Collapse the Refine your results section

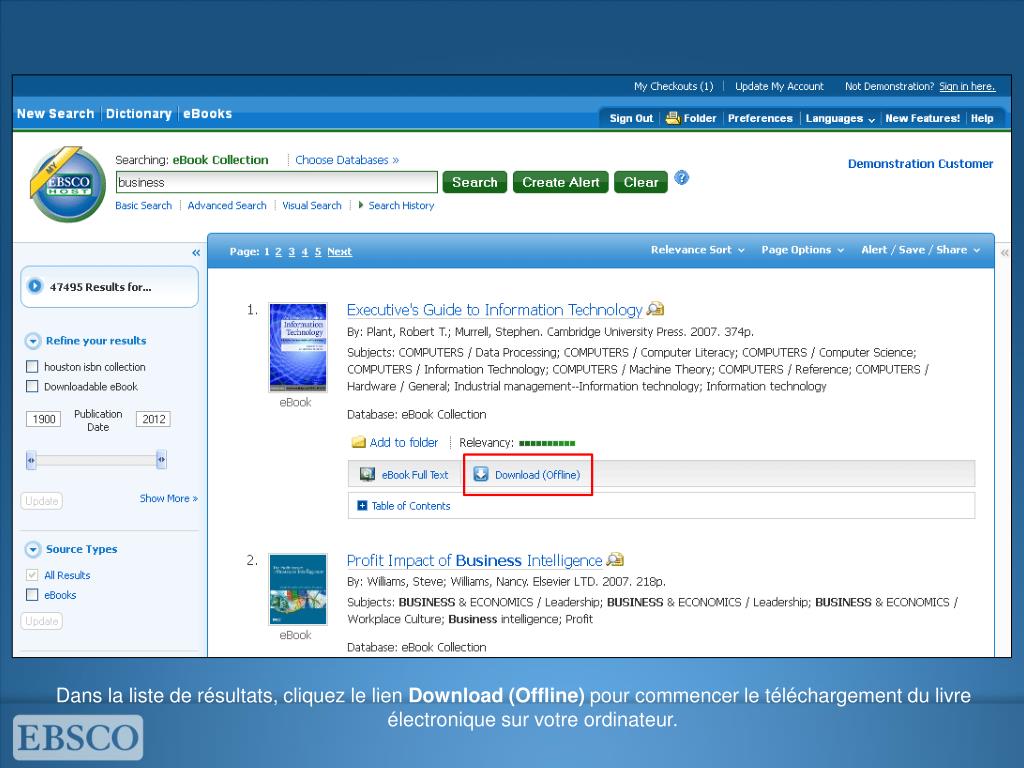click(x=33, y=341)
